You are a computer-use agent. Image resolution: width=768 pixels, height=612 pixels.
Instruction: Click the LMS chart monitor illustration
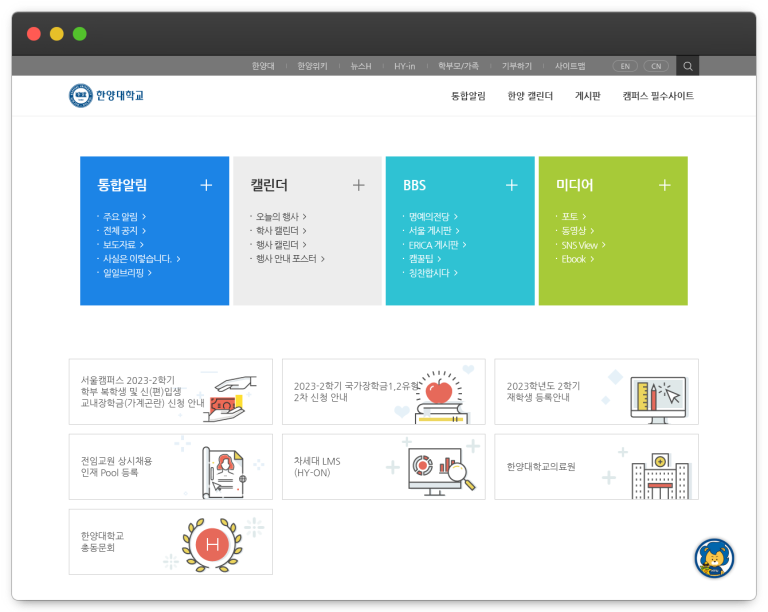click(442, 470)
